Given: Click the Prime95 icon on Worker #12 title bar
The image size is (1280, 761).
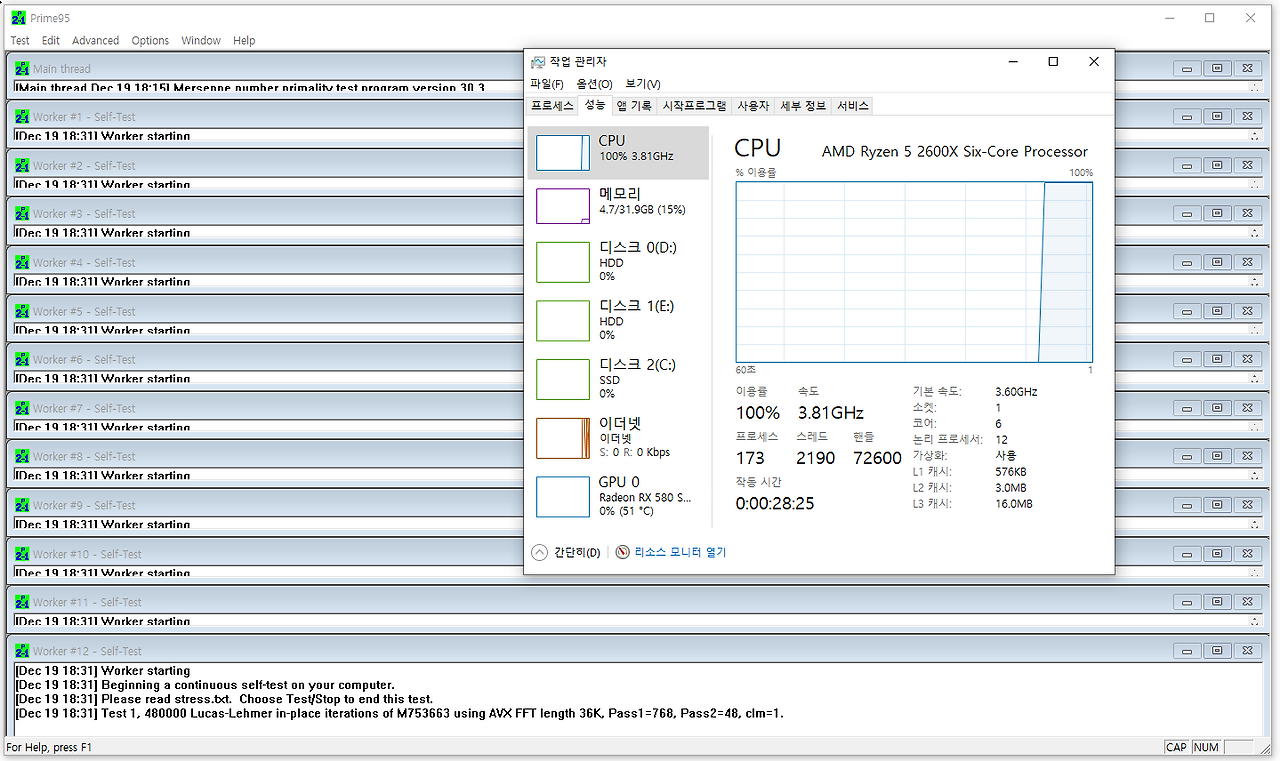Looking at the screenshot, I should 21,650.
